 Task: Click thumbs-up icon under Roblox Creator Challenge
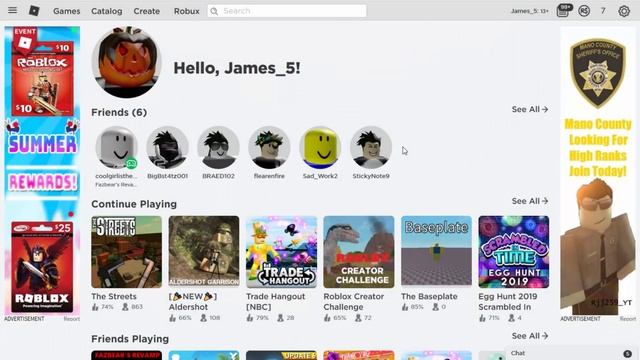click(327, 318)
